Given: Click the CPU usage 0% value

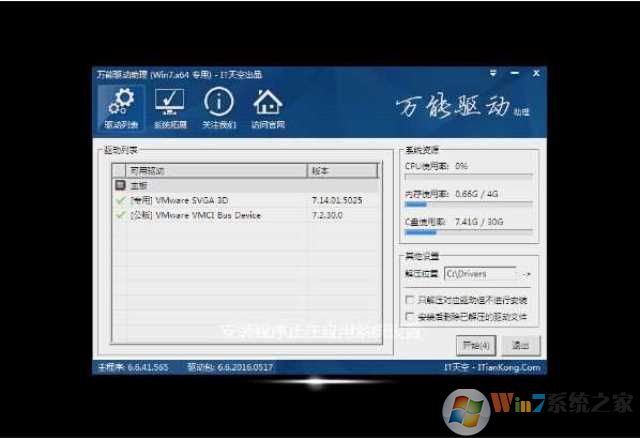Looking at the screenshot, I should point(461,166).
